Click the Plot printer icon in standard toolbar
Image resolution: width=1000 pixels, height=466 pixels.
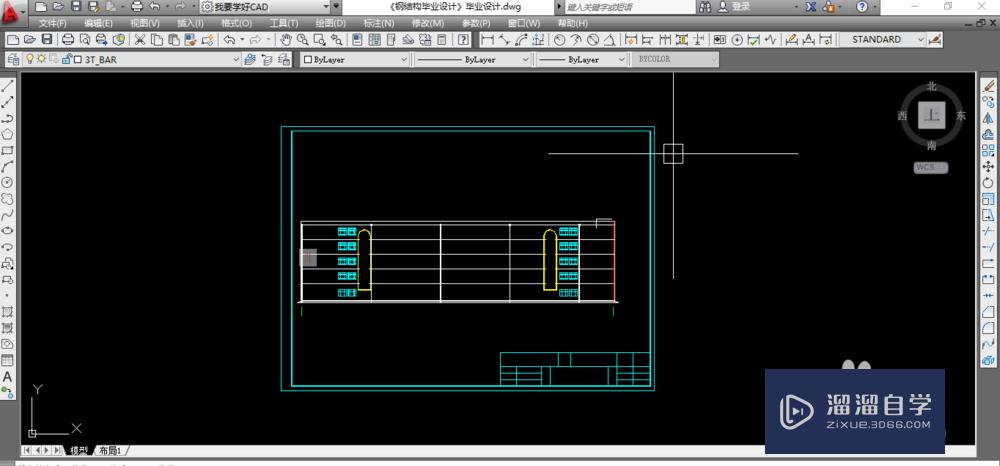pyautogui.click(x=68, y=40)
